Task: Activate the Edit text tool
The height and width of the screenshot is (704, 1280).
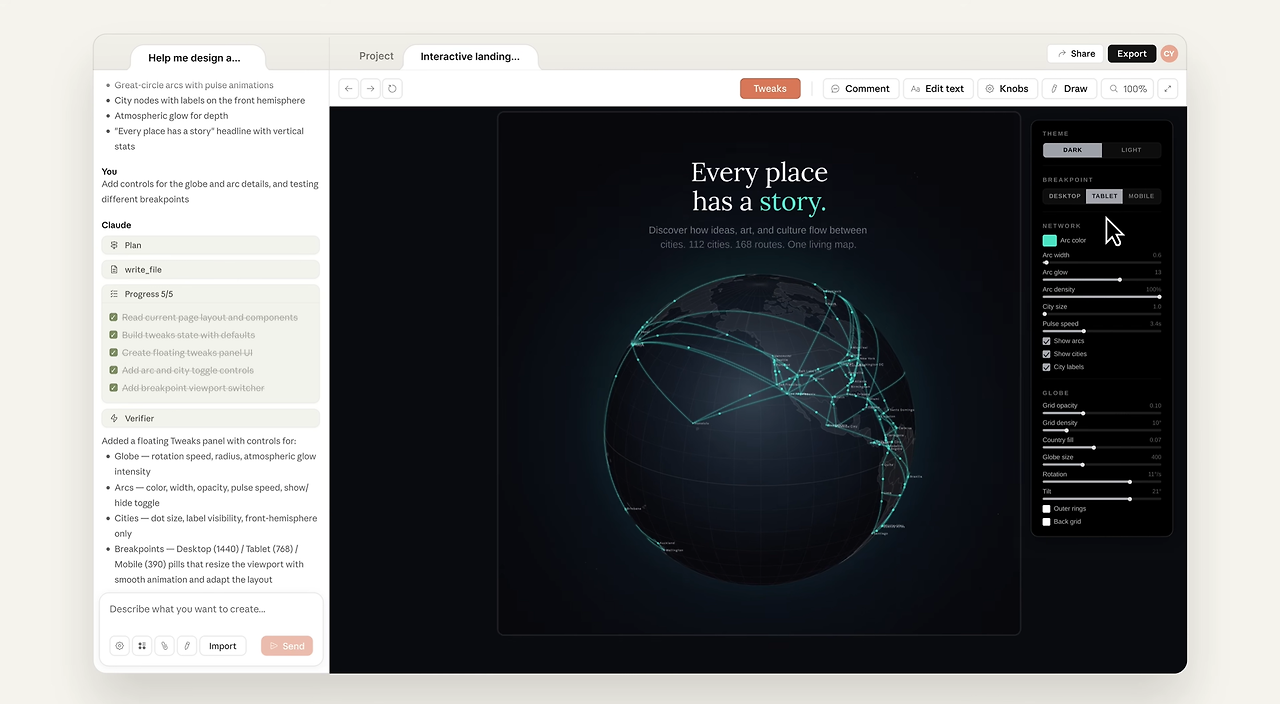Action: click(937, 89)
